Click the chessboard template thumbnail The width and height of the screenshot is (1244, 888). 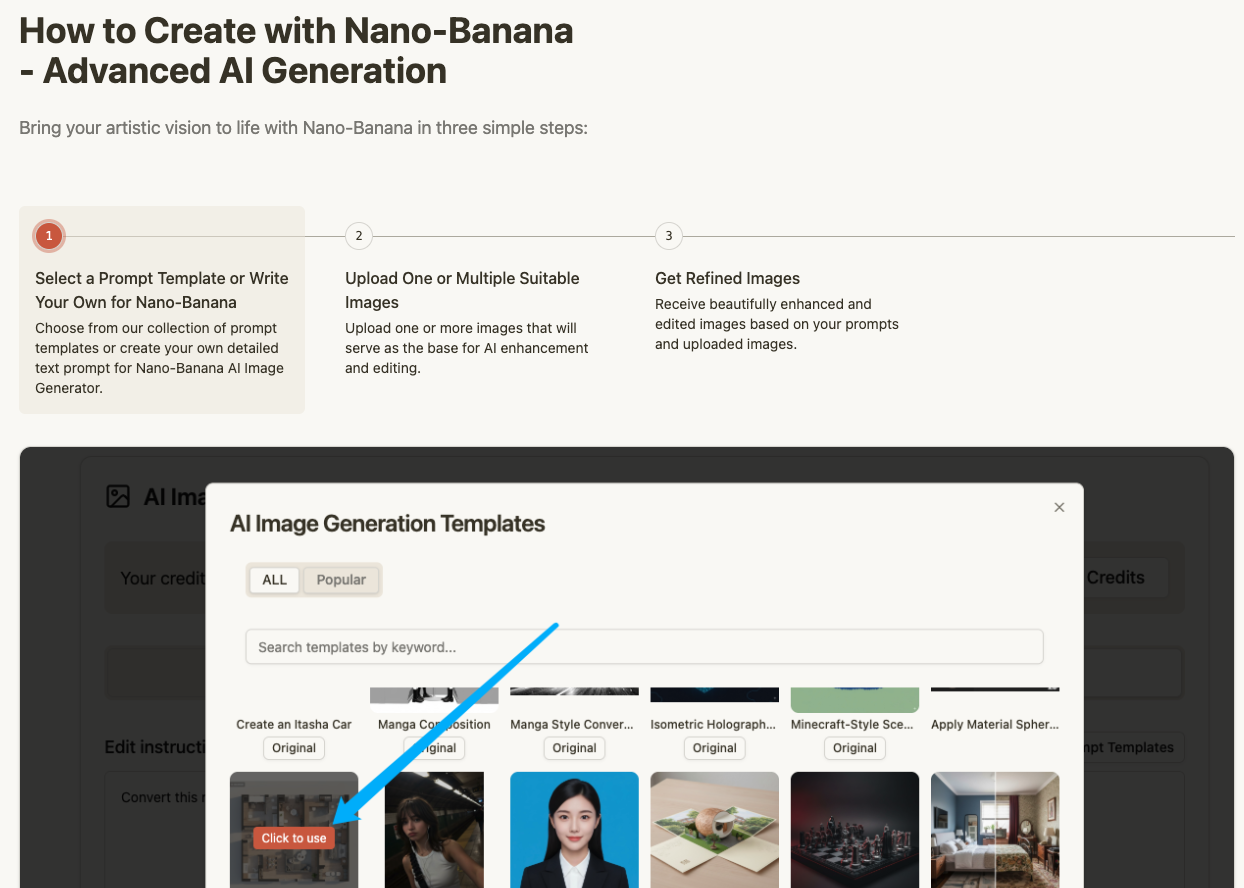tap(854, 830)
